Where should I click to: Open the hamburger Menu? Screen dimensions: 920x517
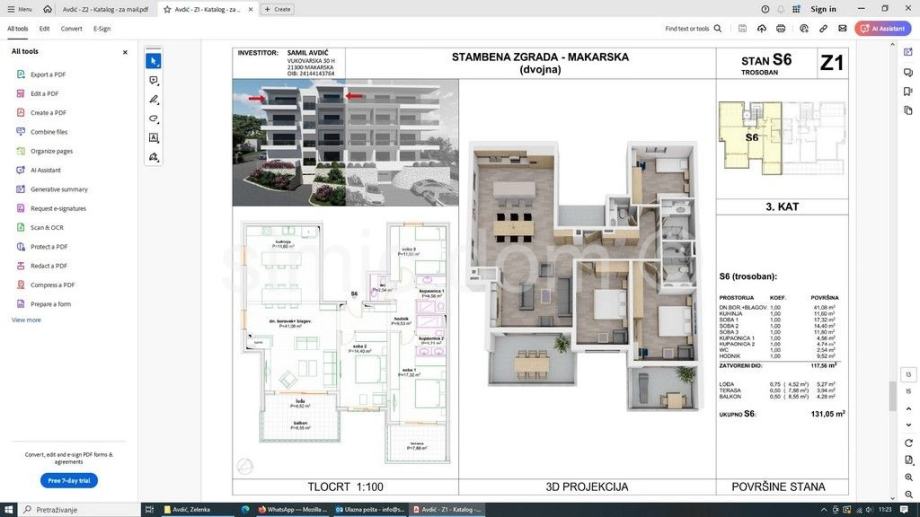coord(19,9)
